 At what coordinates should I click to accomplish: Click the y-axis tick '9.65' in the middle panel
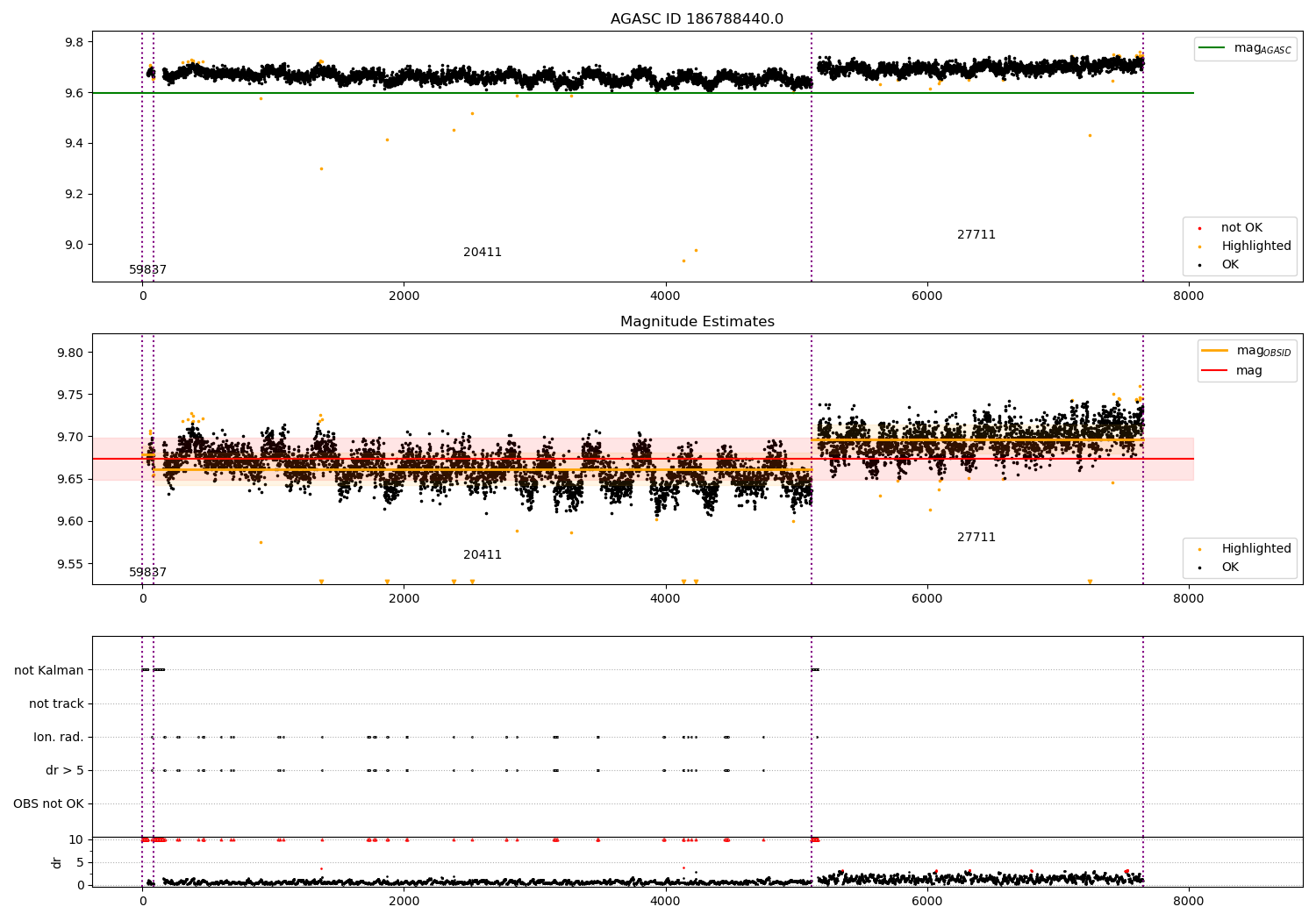point(70,479)
